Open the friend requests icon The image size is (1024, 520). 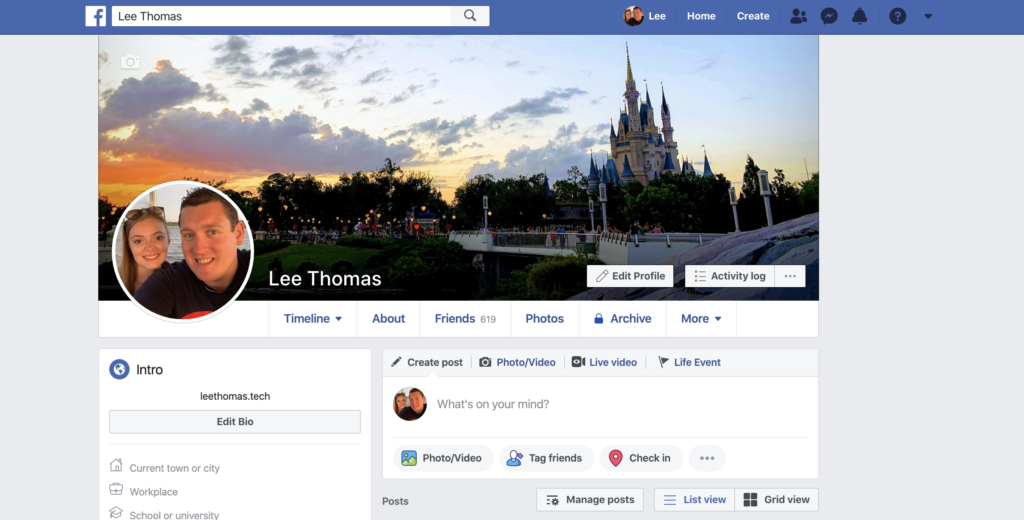tap(798, 16)
